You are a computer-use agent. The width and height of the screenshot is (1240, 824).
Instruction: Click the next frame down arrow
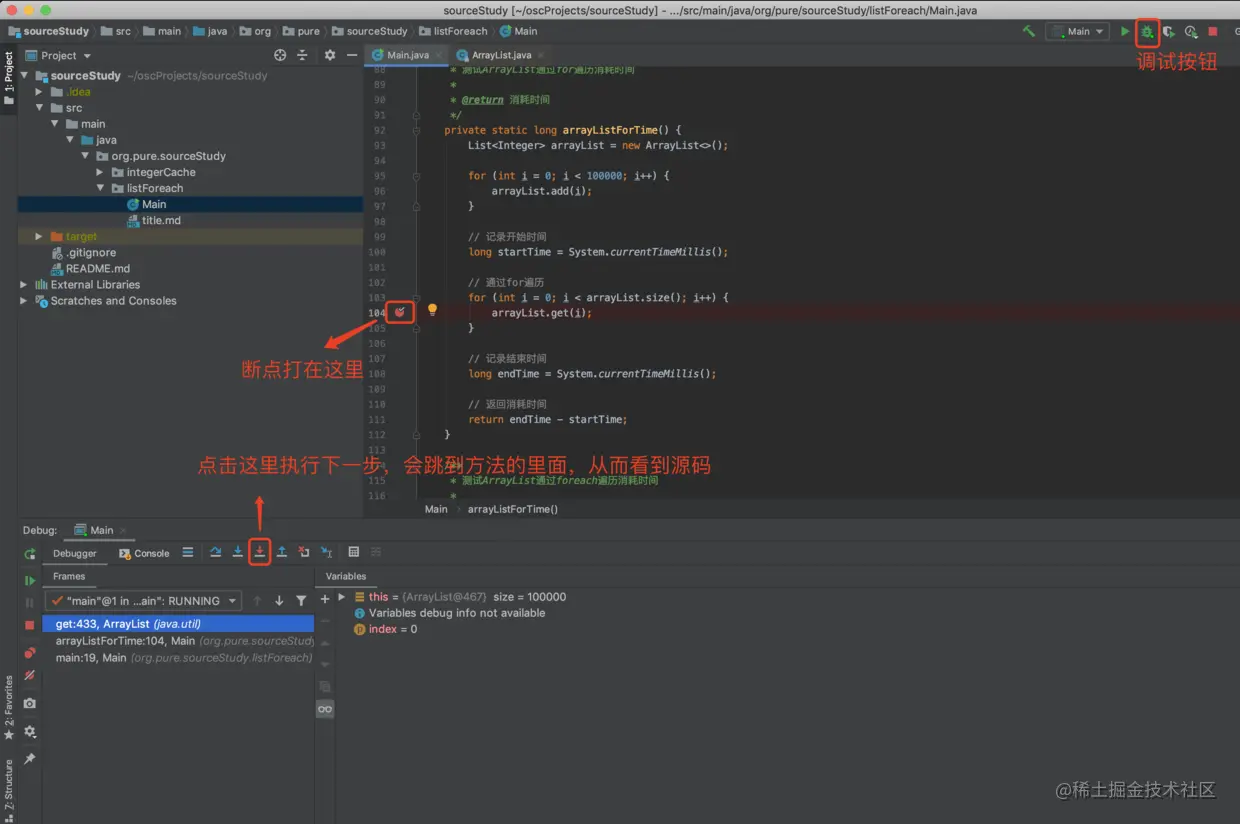click(279, 601)
